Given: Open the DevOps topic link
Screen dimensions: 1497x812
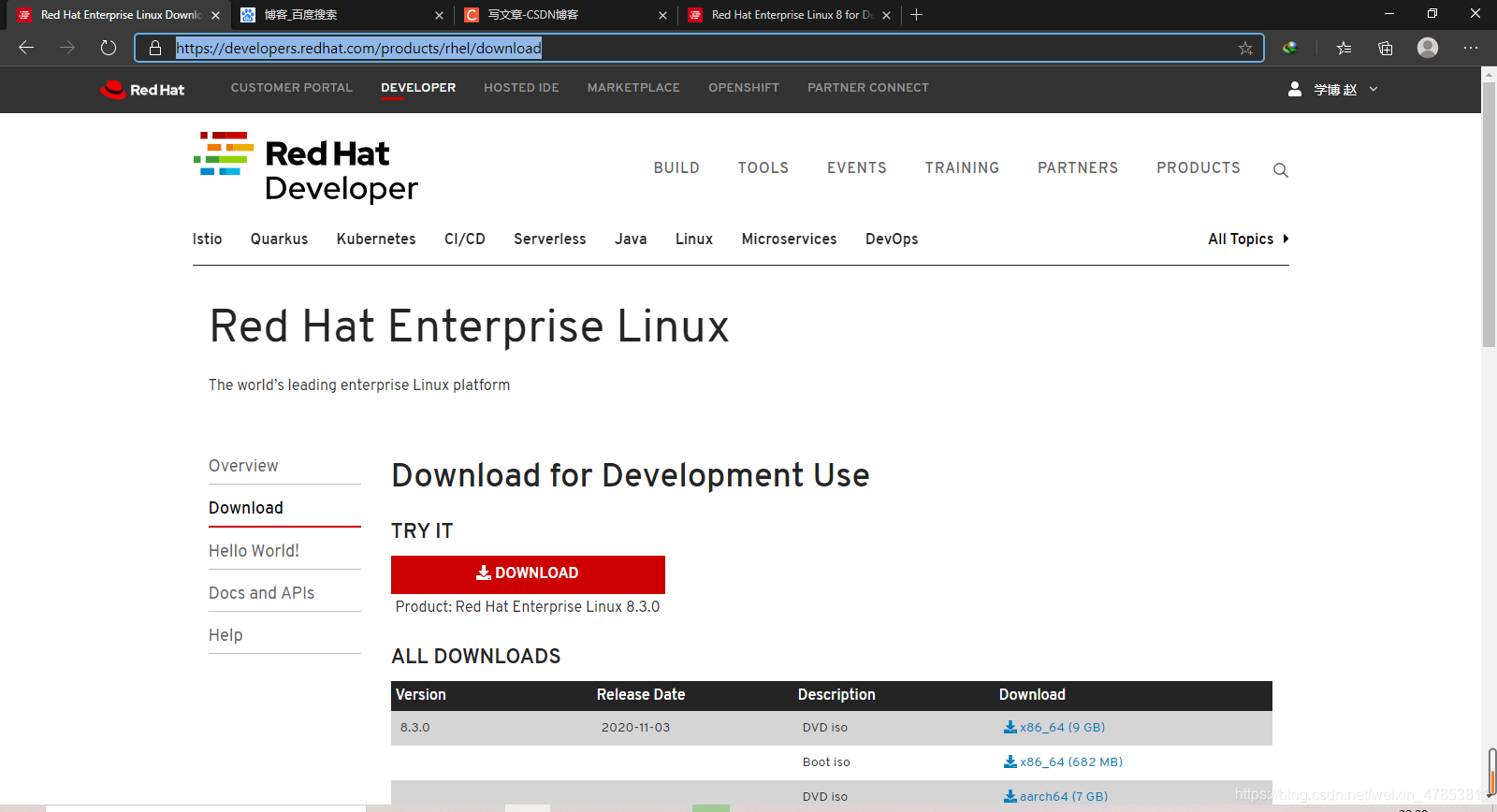Looking at the screenshot, I should (892, 239).
